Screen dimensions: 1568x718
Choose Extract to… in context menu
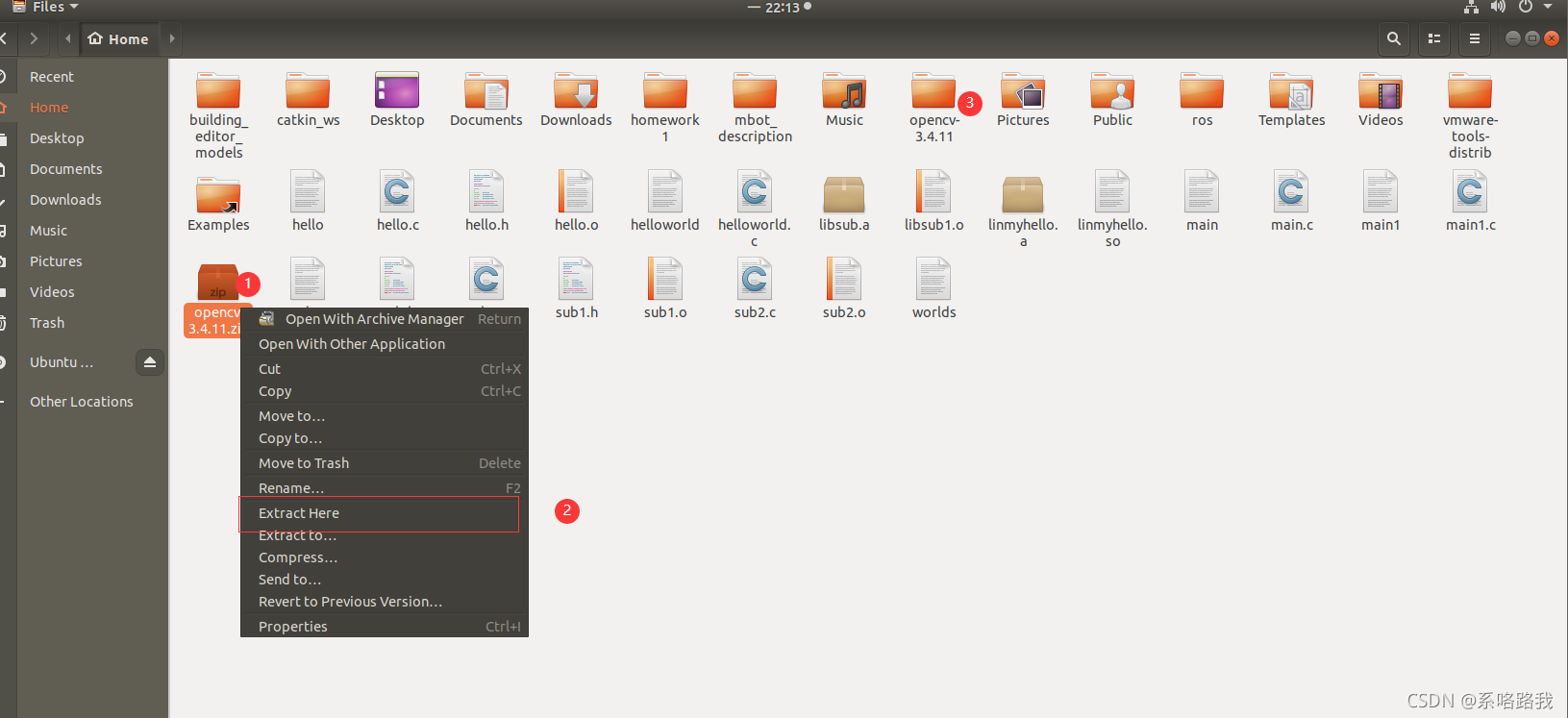(x=385, y=536)
